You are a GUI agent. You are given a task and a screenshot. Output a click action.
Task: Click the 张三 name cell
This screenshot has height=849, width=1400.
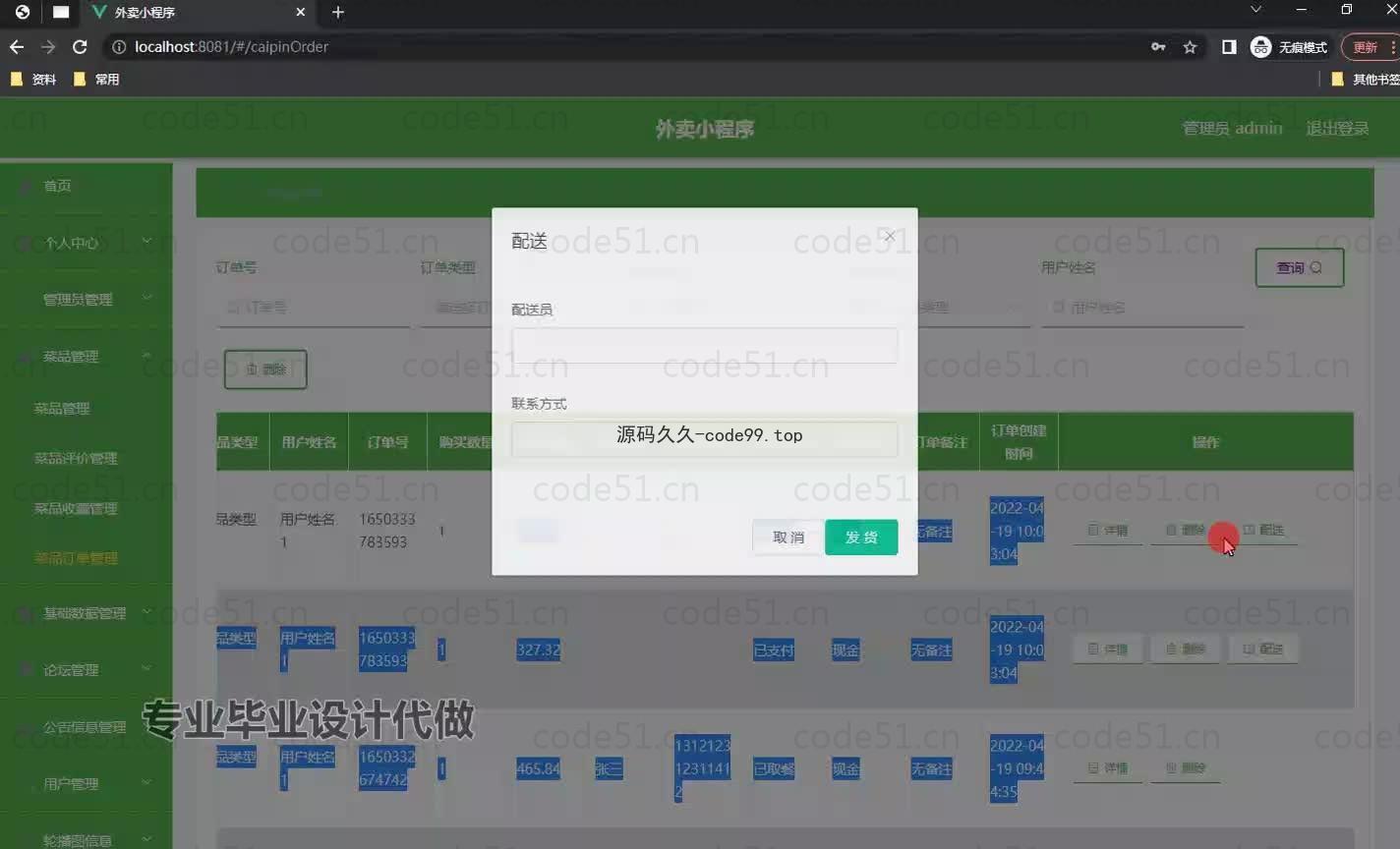point(609,768)
